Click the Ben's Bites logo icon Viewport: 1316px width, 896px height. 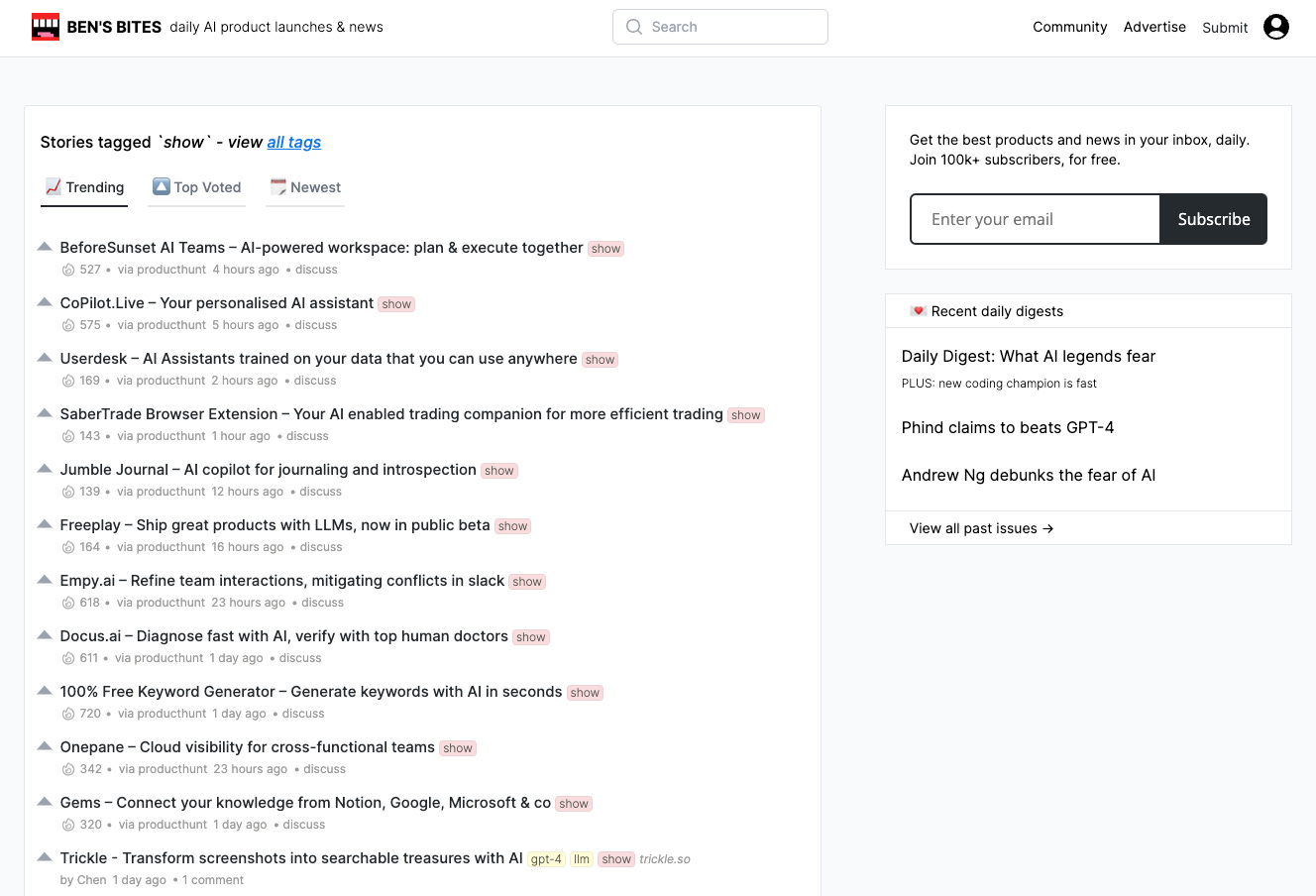[46, 27]
